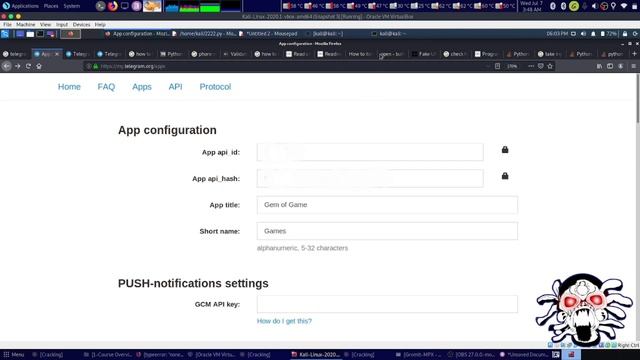Click the Kali panel power/logout icon
The height and width of the screenshot is (360, 640).
(x=635, y=34)
